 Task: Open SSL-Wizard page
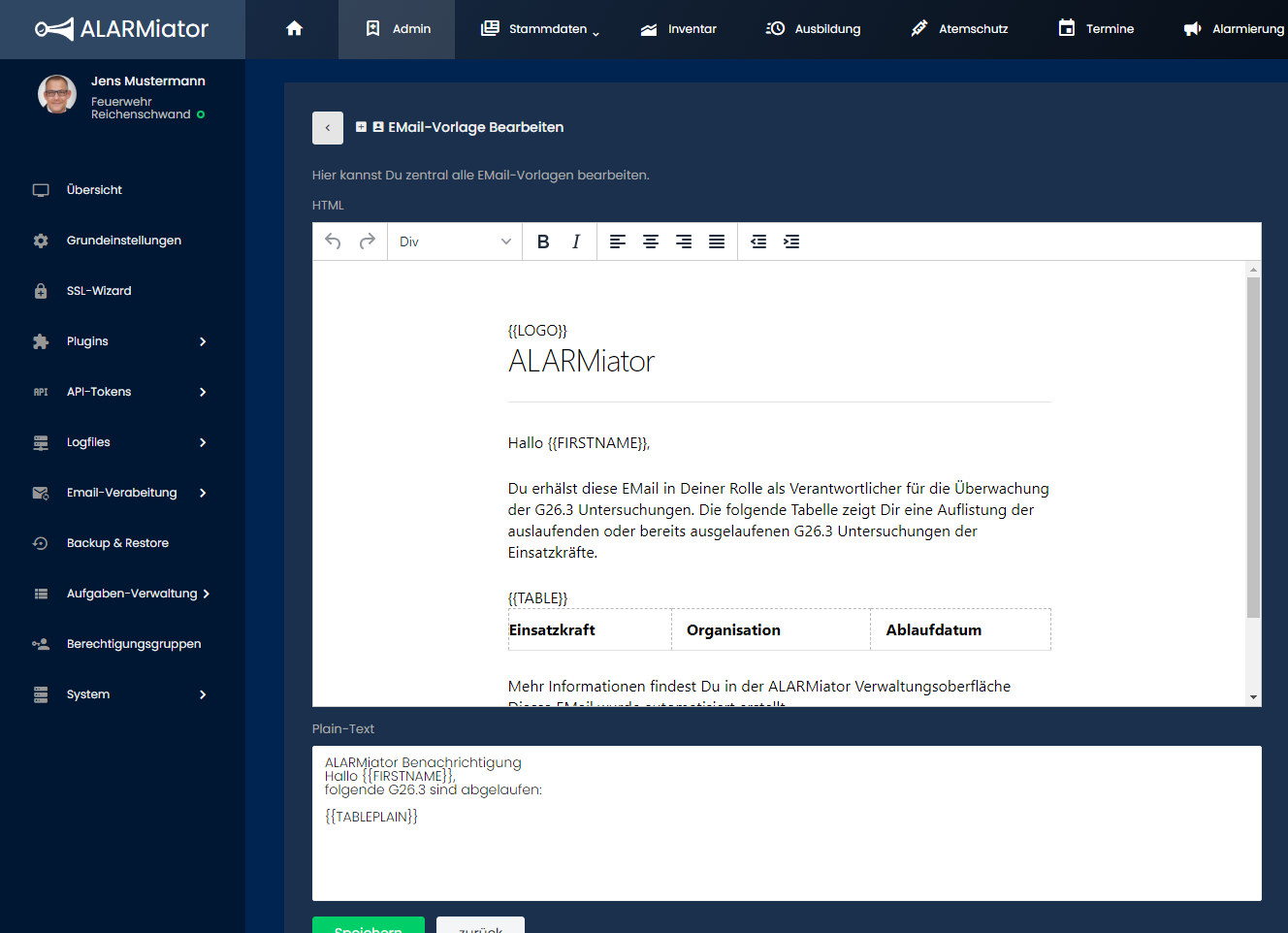[x=99, y=291]
